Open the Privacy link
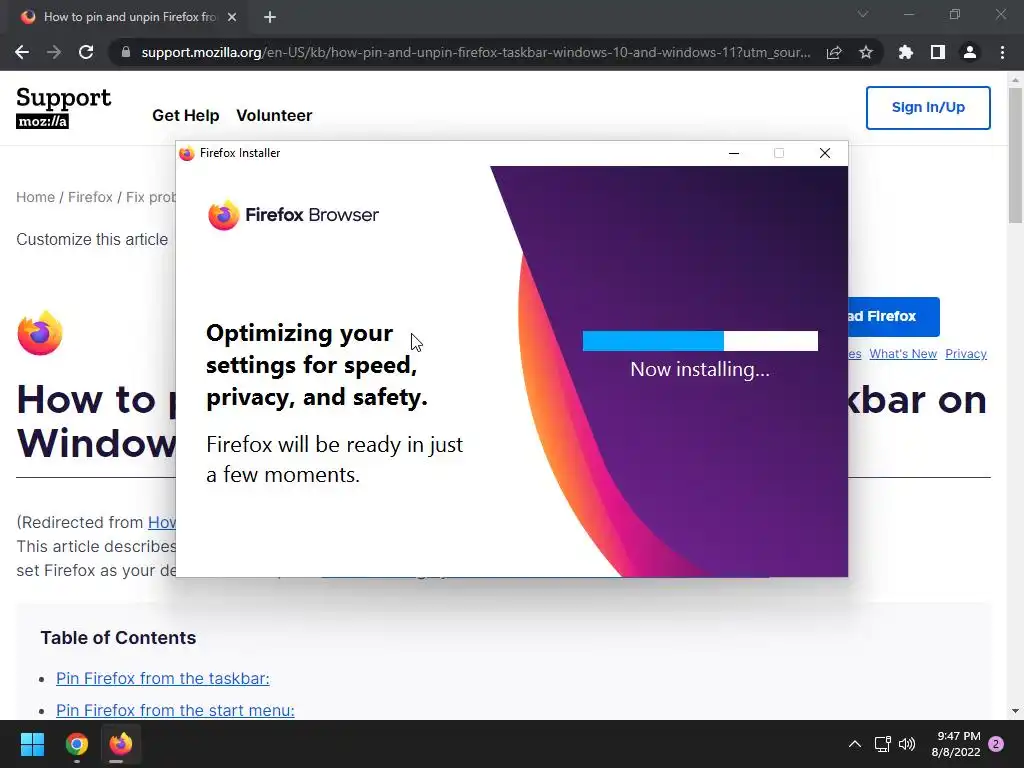1024x768 pixels. point(965,354)
